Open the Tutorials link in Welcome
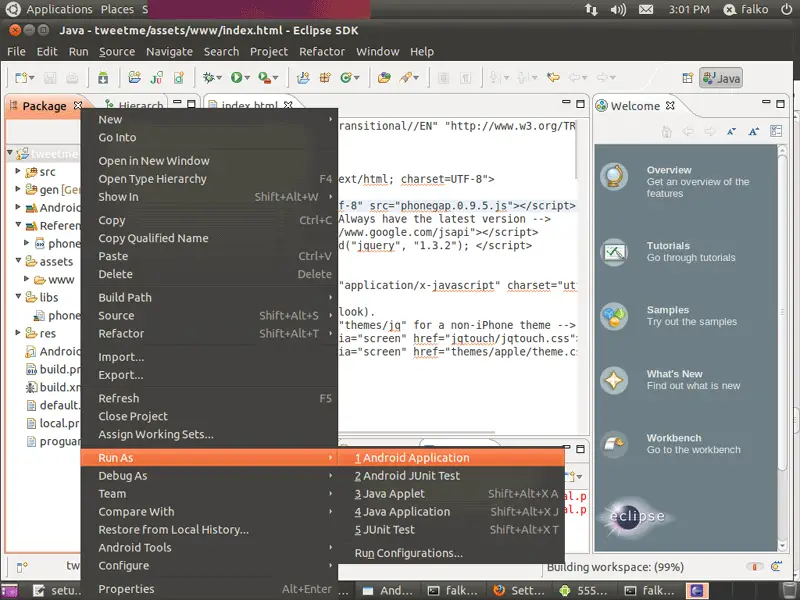This screenshot has height=600, width=800. [668, 245]
